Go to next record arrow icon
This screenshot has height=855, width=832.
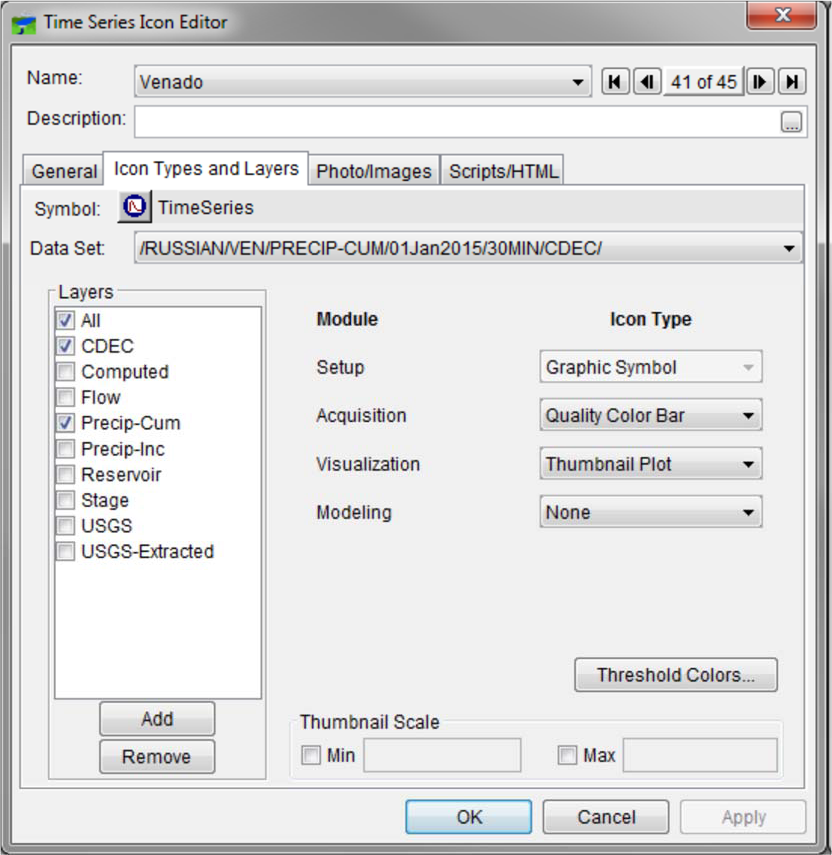[761, 82]
